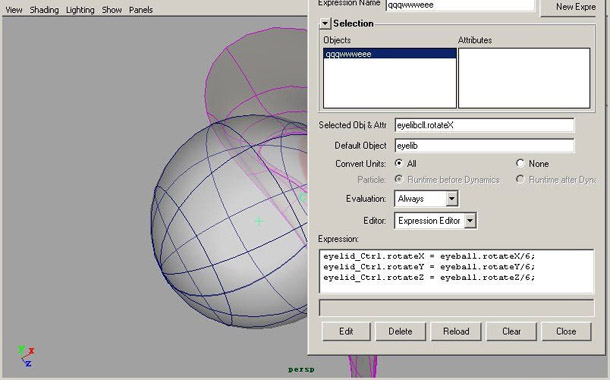Open the Evaluation dropdown set to Always

tap(426, 199)
